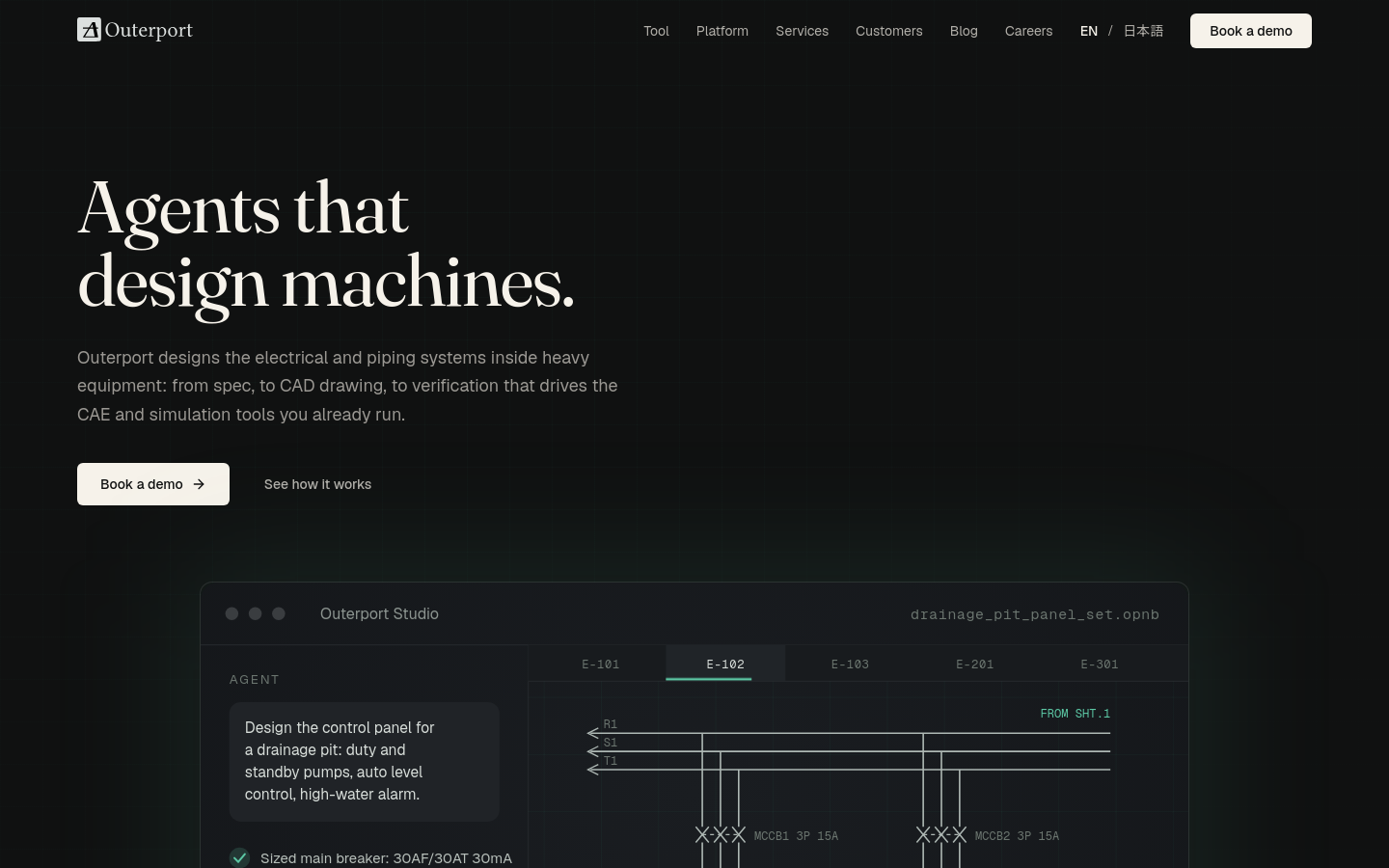1389x868 pixels.
Task: Select EN language option
Action: tap(1089, 31)
